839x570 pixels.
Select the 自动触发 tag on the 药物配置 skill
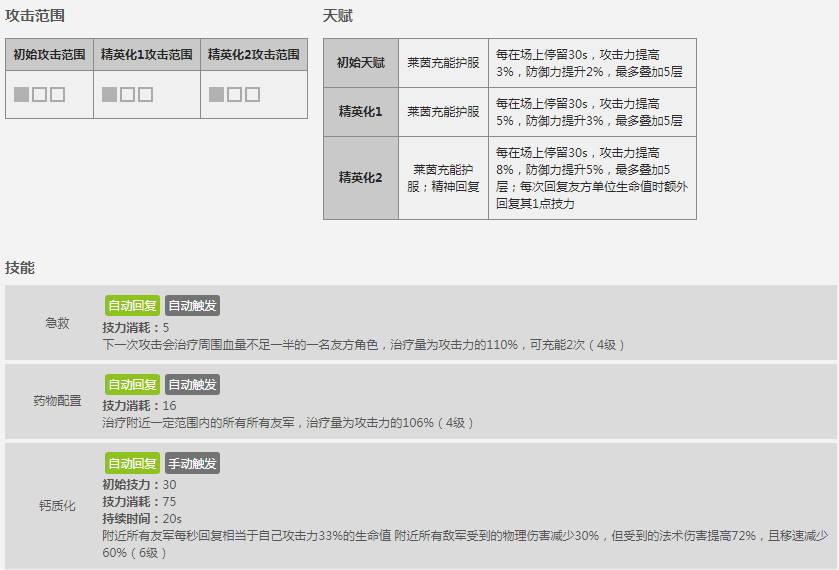(x=192, y=384)
